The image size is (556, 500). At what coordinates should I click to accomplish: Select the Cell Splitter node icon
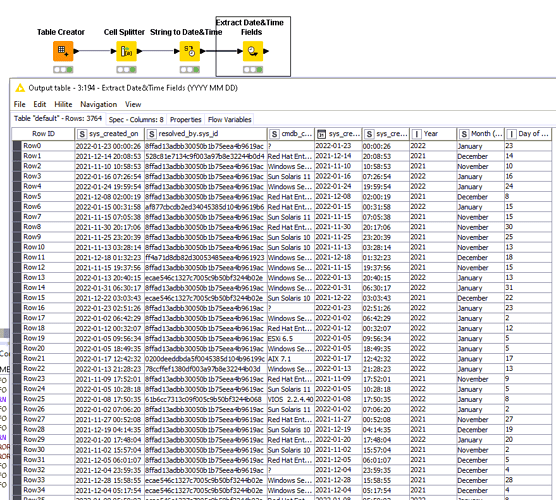point(127,51)
